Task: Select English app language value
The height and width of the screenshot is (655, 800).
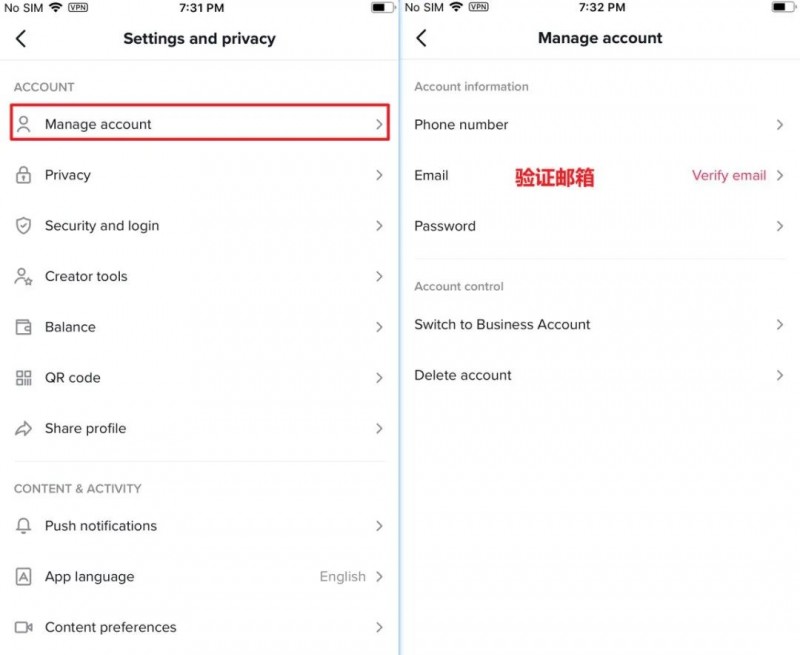Action: 342,576
